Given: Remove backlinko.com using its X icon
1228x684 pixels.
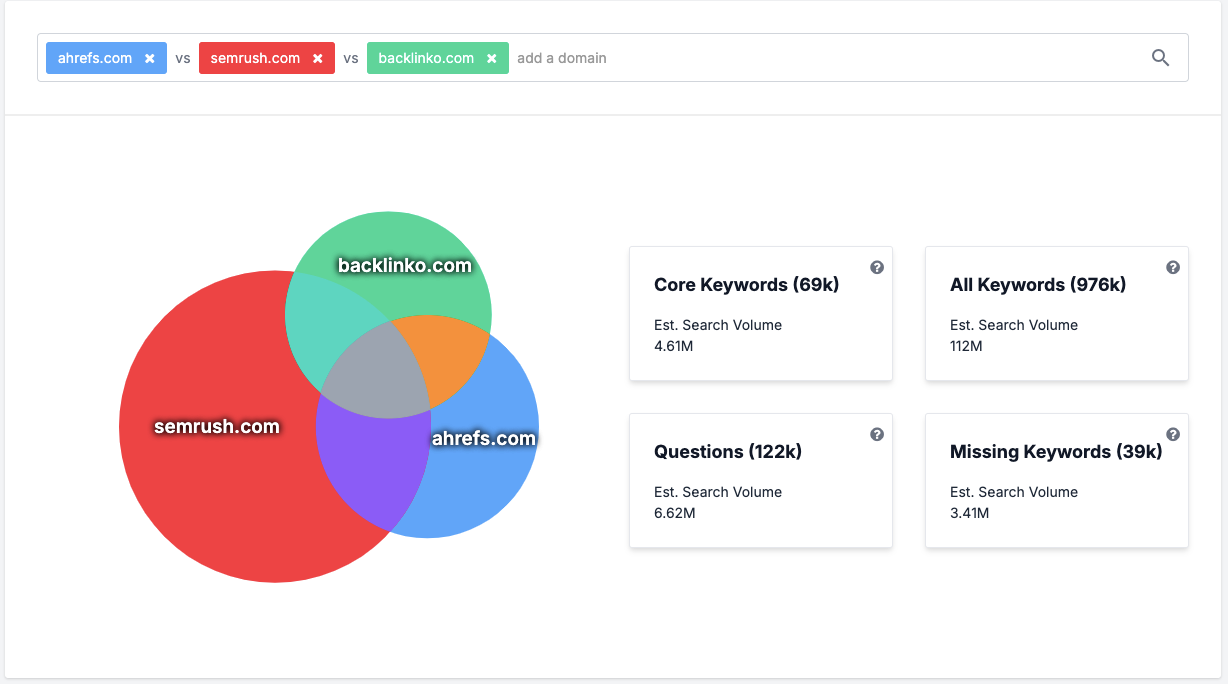Looking at the screenshot, I should [489, 57].
